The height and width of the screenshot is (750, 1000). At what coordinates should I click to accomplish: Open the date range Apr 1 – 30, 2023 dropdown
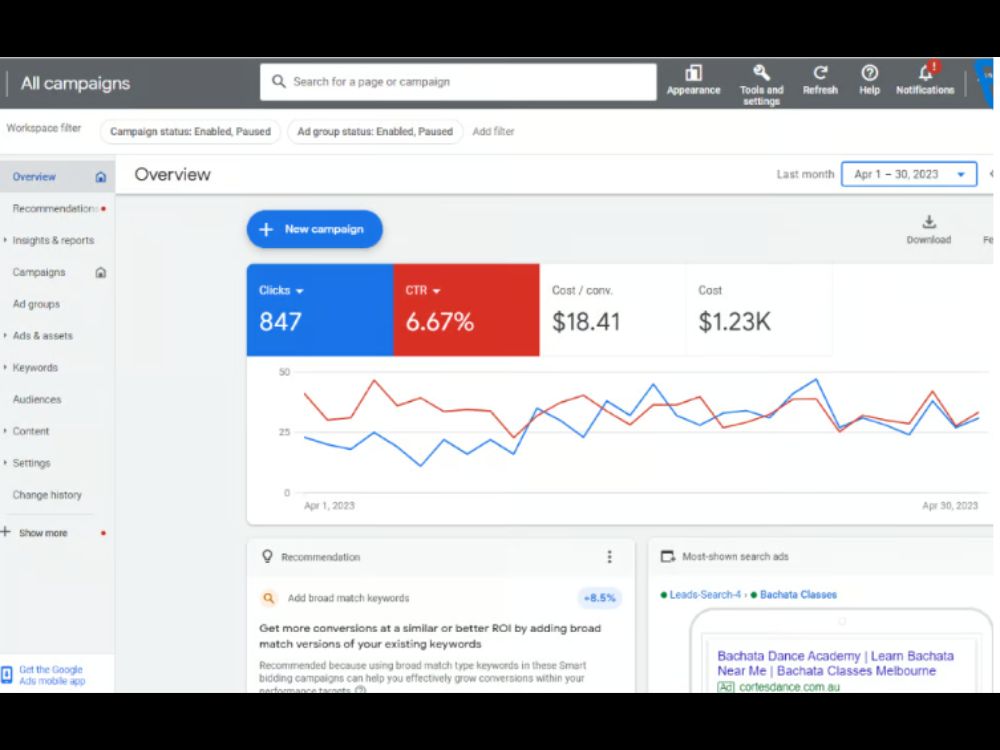click(x=909, y=174)
